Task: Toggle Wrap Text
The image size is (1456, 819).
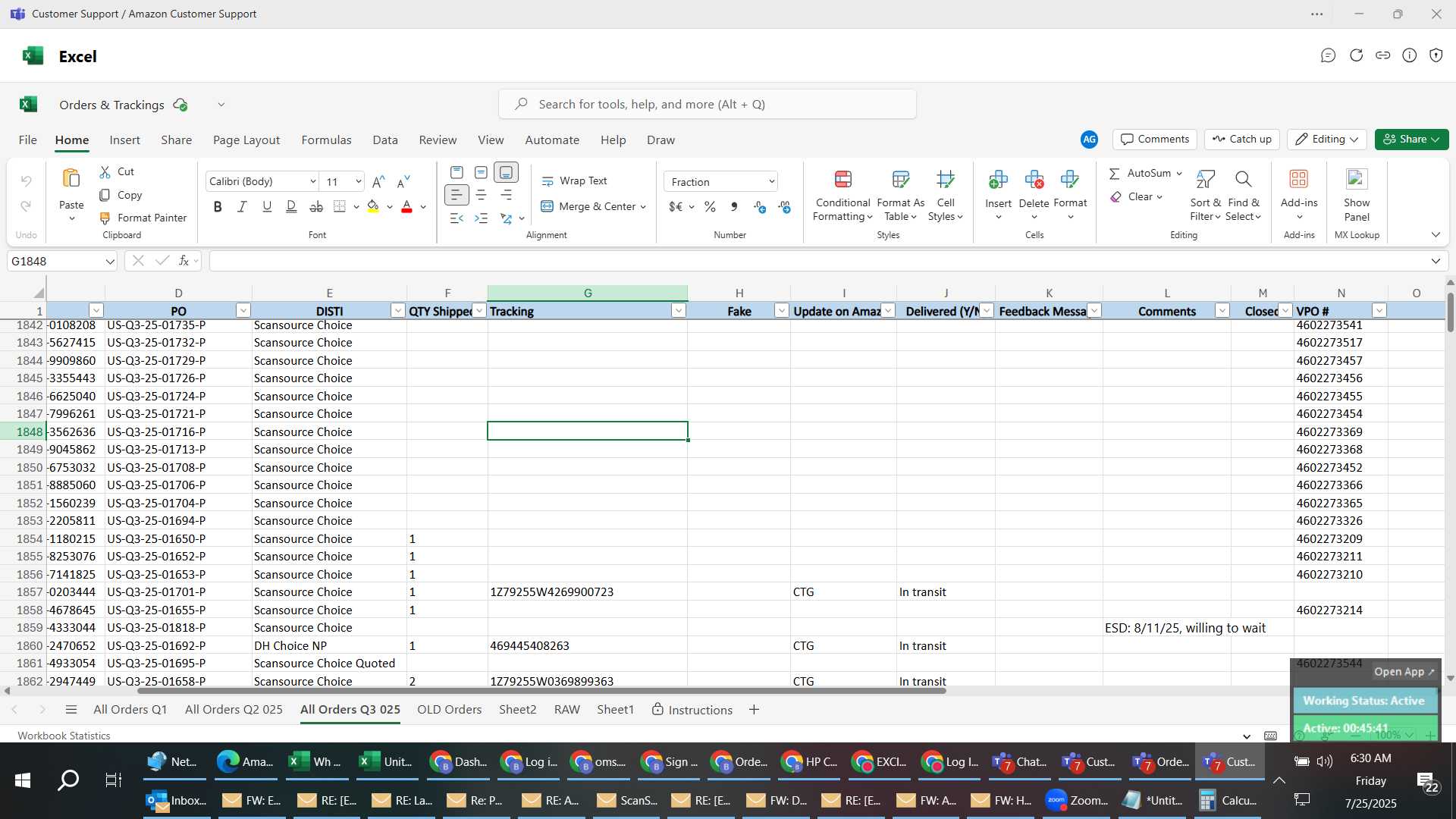Action: [574, 181]
